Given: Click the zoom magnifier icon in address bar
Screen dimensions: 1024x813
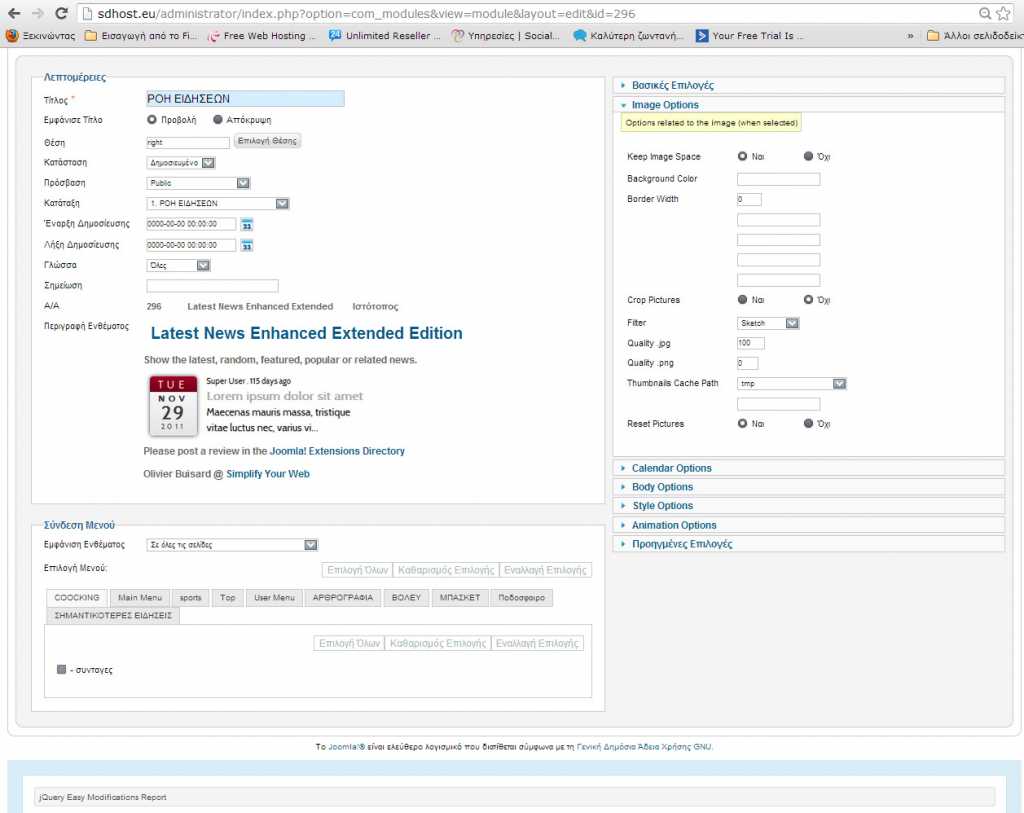Looking at the screenshot, I should tap(985, 14).
